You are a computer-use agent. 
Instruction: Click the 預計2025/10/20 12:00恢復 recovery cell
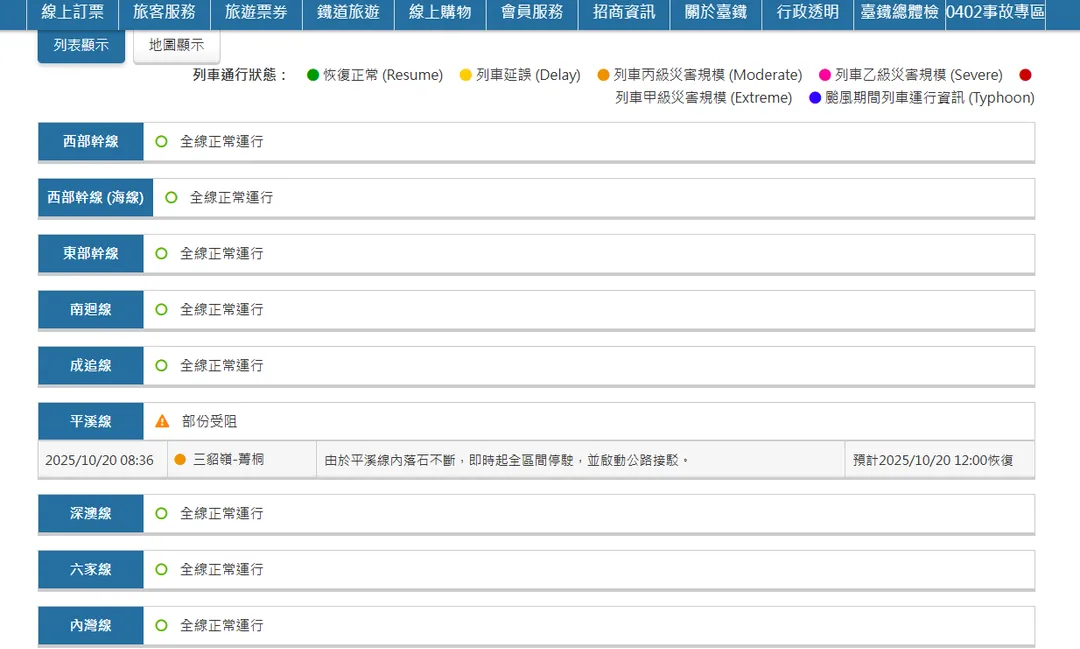point(939,460)
